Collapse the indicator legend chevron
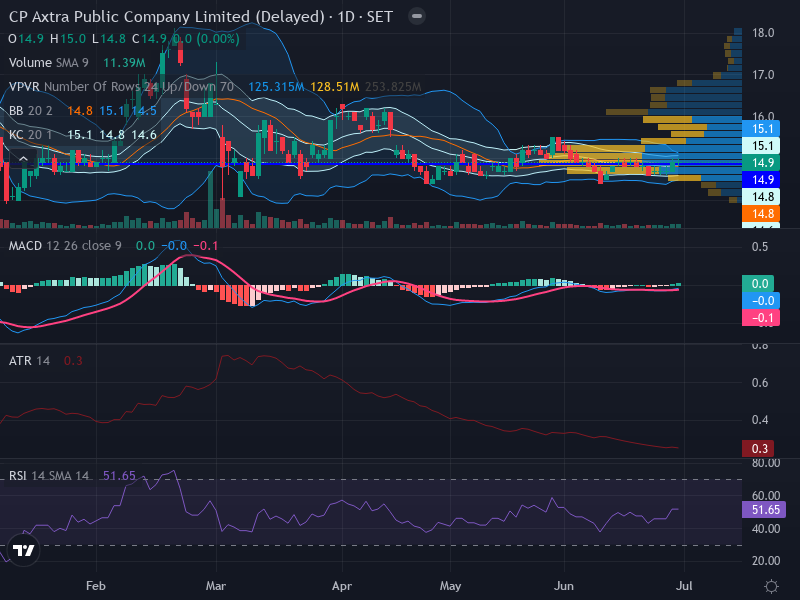 pyautogui.click(x=23, y=159)
